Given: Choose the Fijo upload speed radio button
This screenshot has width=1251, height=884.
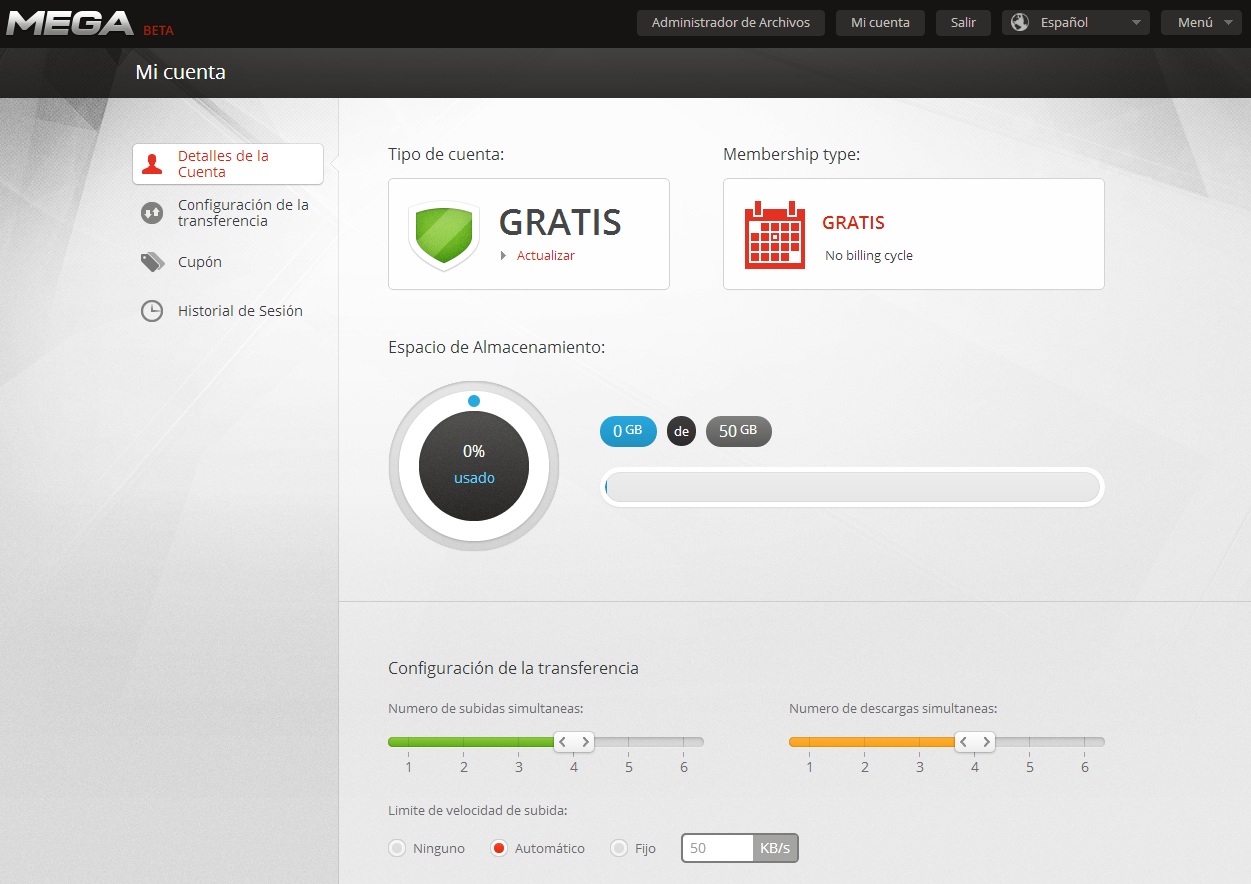Looking at the screenshot, I should click(x=619, y=848).
